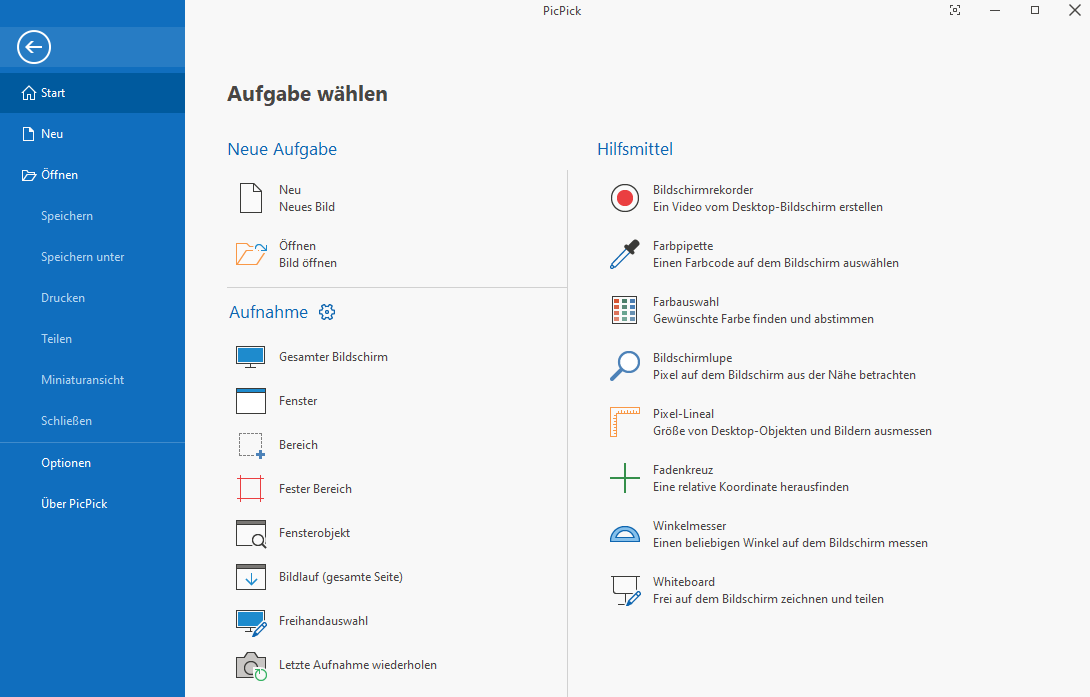Open Über PicPick in the sidebar
This screenshot has height=697, width=1090.
(92, 504)
